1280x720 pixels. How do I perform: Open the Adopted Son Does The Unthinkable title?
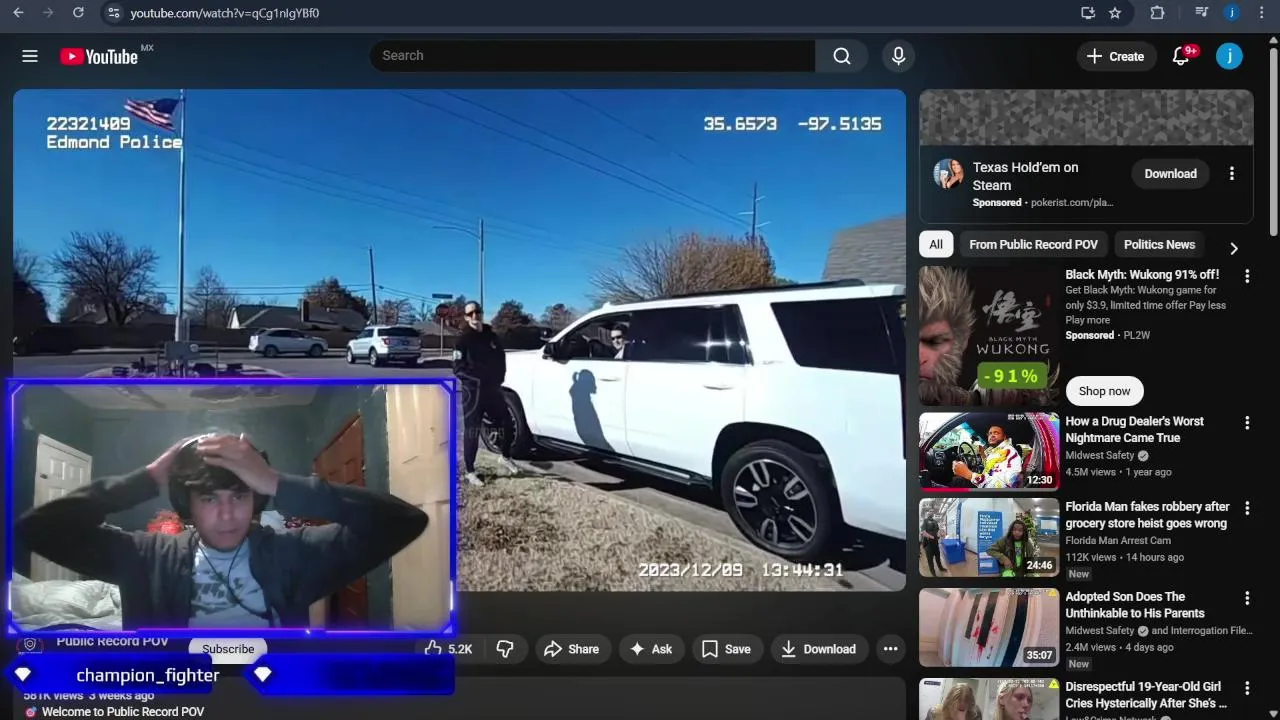pyautogui.click(x=1134, y=604)
